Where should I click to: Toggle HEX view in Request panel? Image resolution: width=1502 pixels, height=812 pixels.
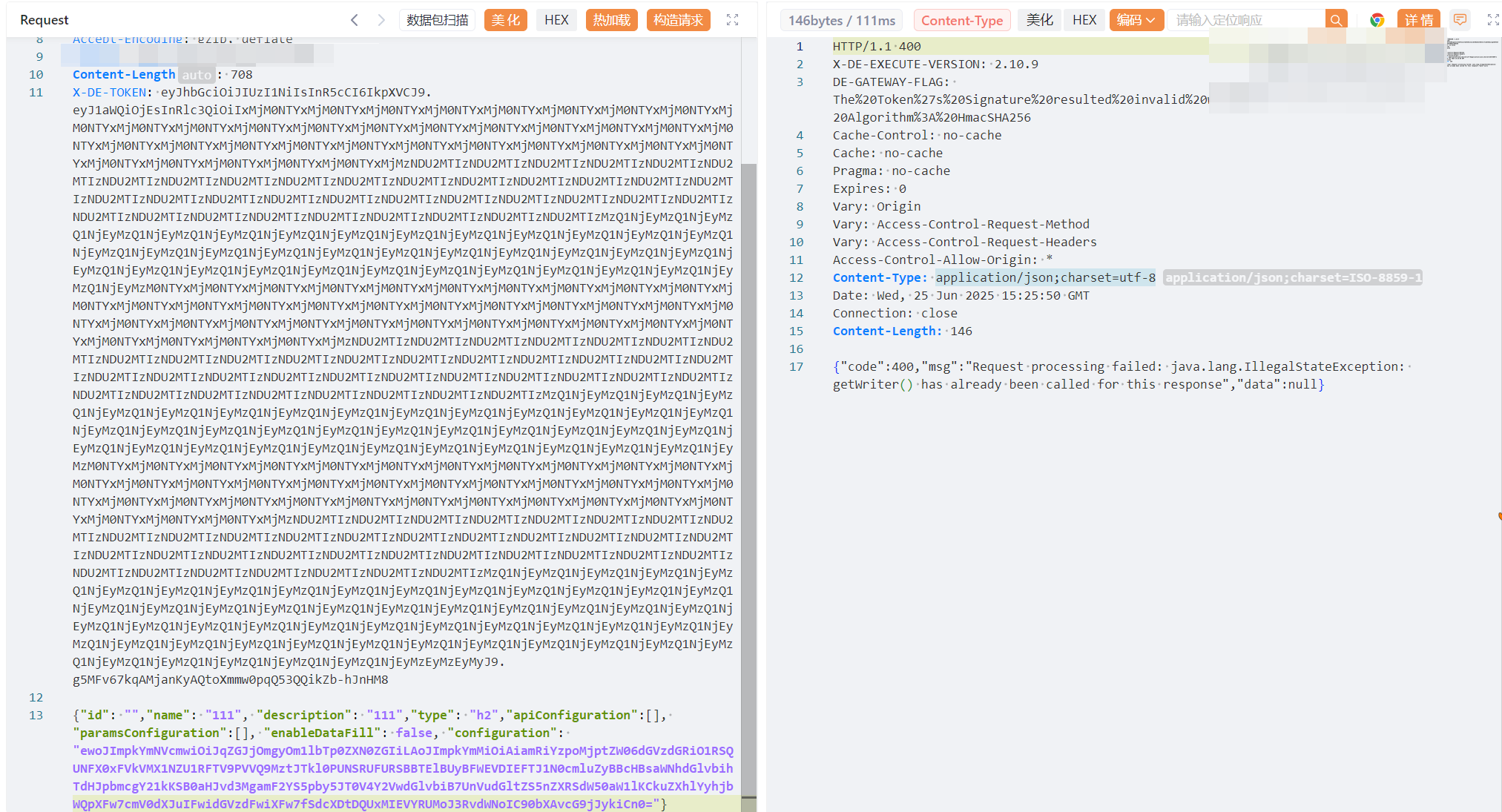click(x=556, y=20)
